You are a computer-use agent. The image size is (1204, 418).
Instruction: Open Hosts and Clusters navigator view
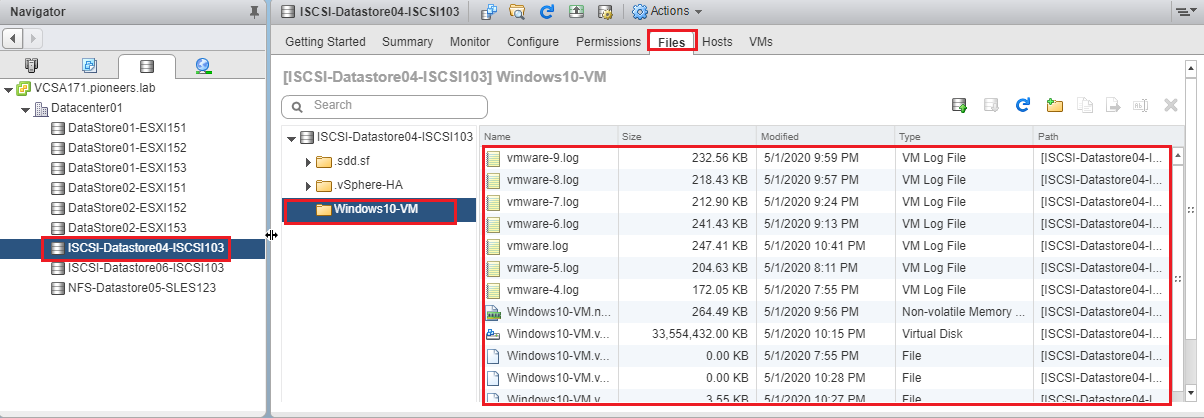(31, 66)
